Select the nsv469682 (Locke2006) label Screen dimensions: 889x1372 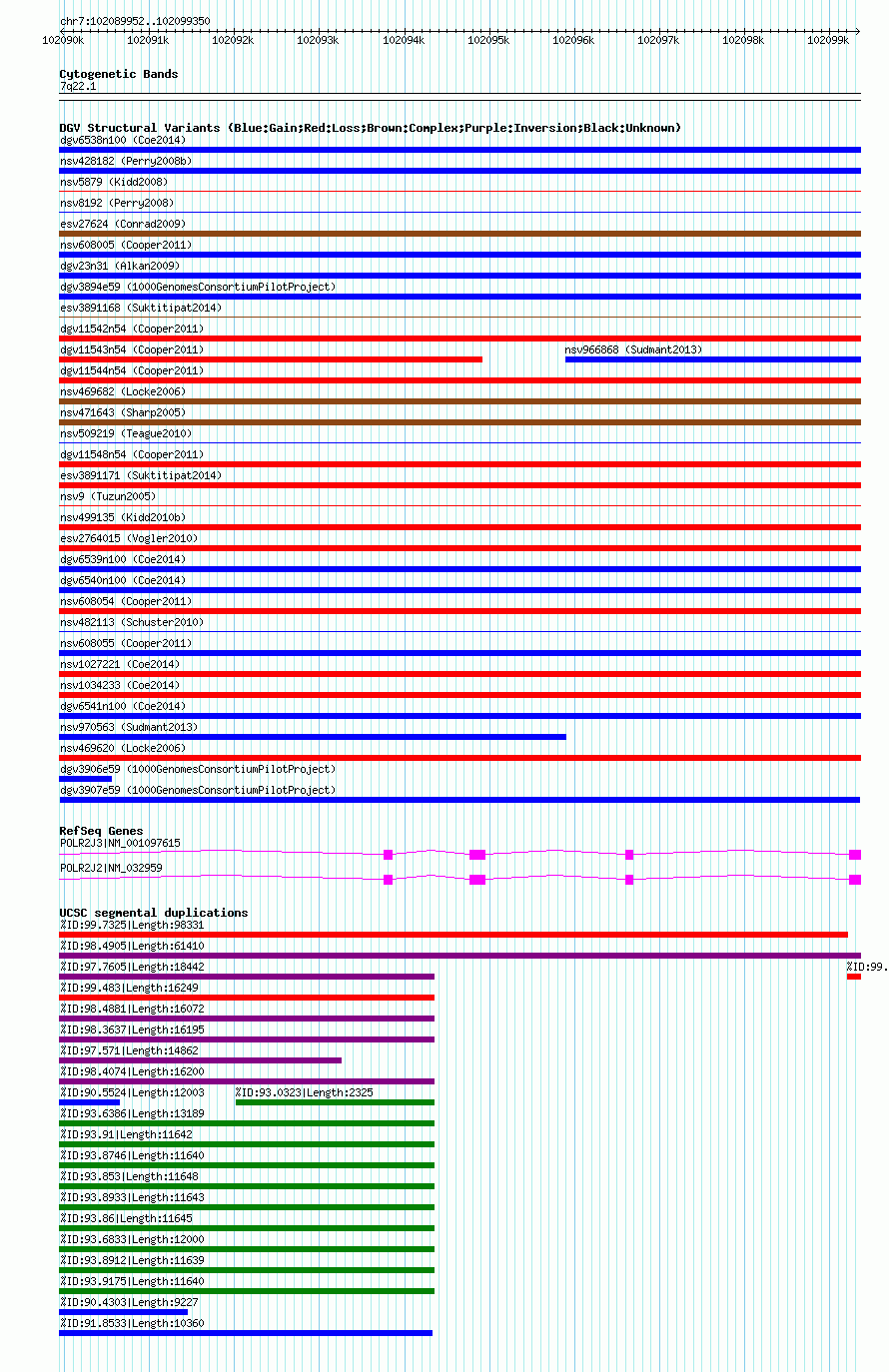[x=123, y=391]
